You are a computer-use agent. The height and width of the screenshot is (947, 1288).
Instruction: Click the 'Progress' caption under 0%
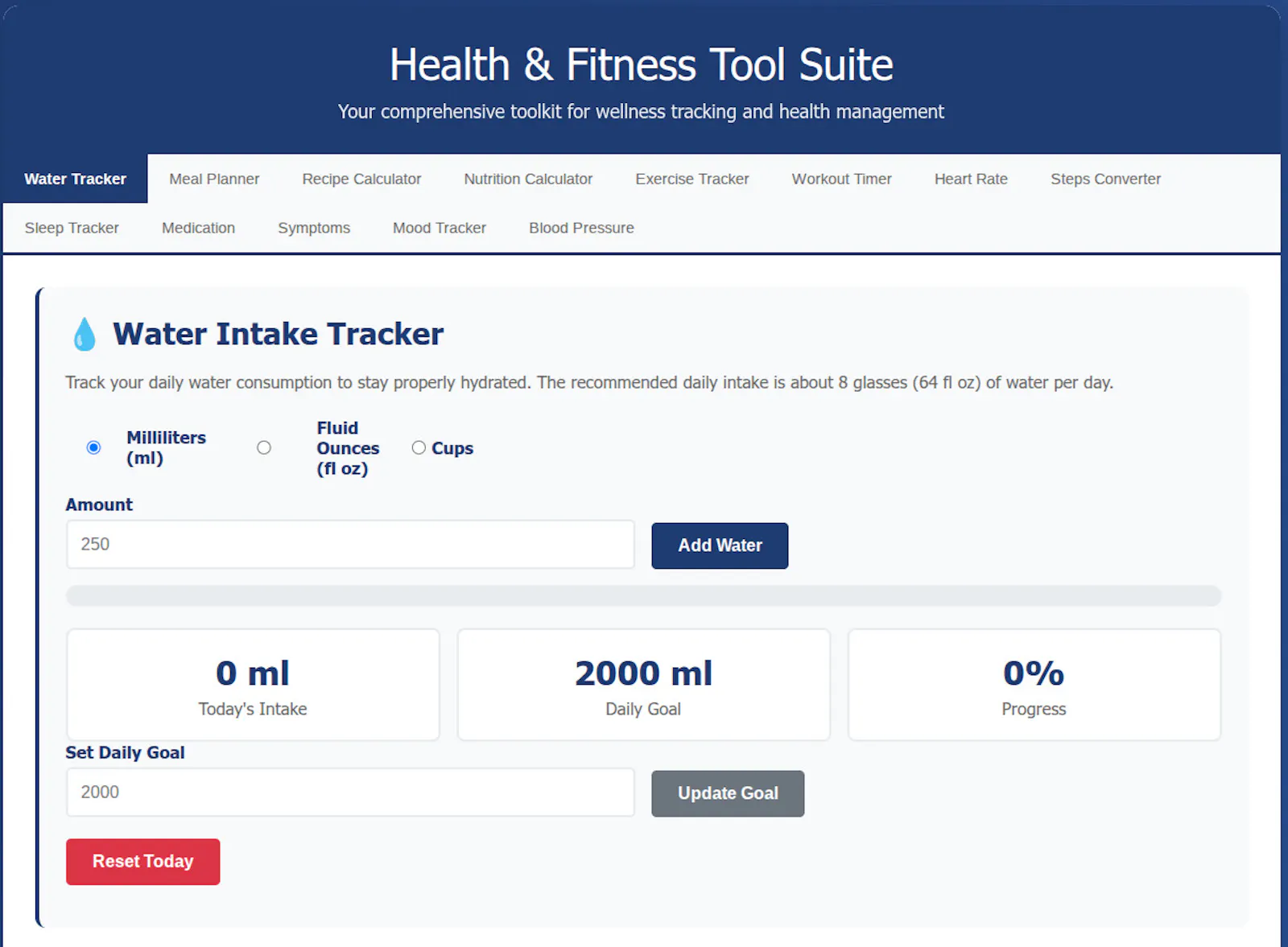click(x=1034, y=709)
